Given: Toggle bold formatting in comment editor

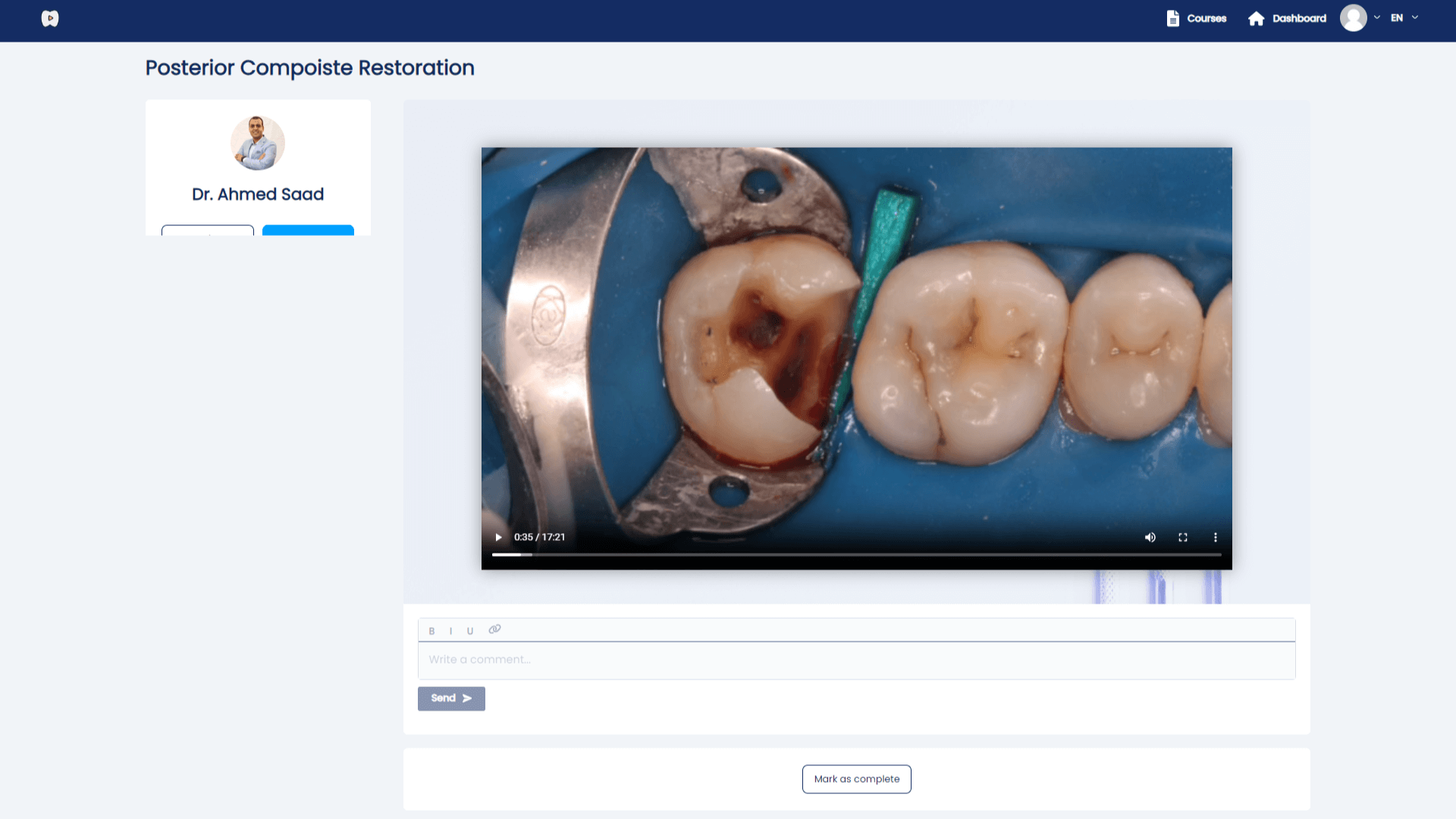Looking at the screenshot, I should pos(431,631).
